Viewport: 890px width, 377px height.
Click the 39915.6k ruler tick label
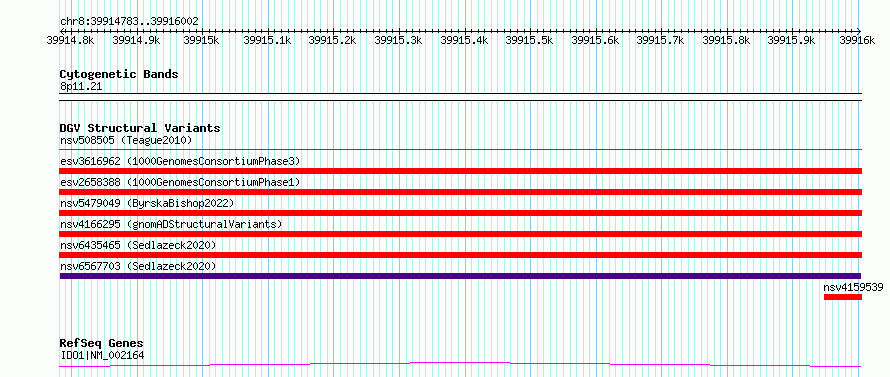click(595, 40)
